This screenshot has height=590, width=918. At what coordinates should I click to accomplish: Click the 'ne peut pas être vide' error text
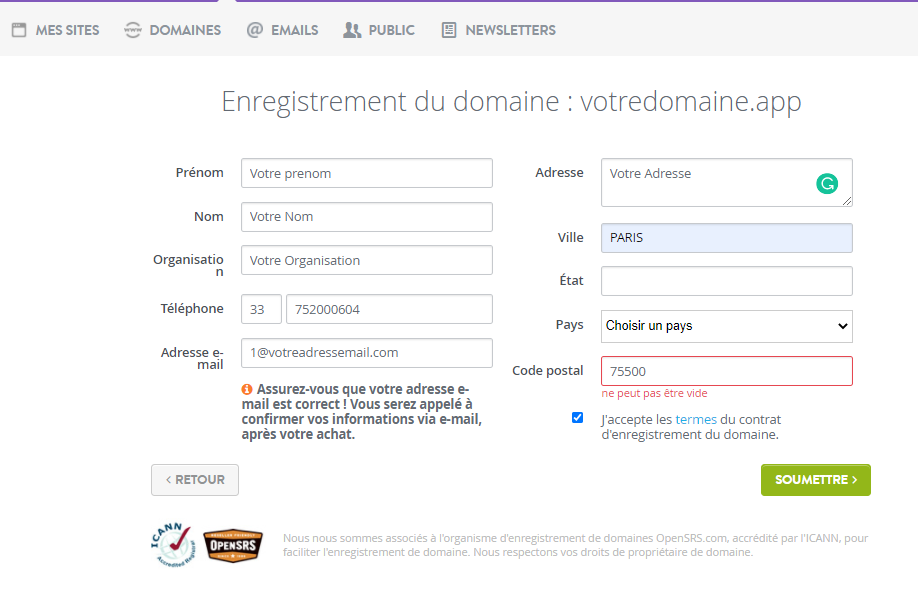[655, 393]
